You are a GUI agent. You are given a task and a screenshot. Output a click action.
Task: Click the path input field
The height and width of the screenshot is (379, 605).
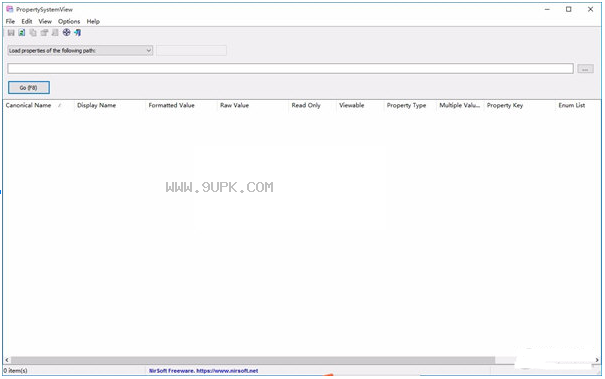coord(290,69)
